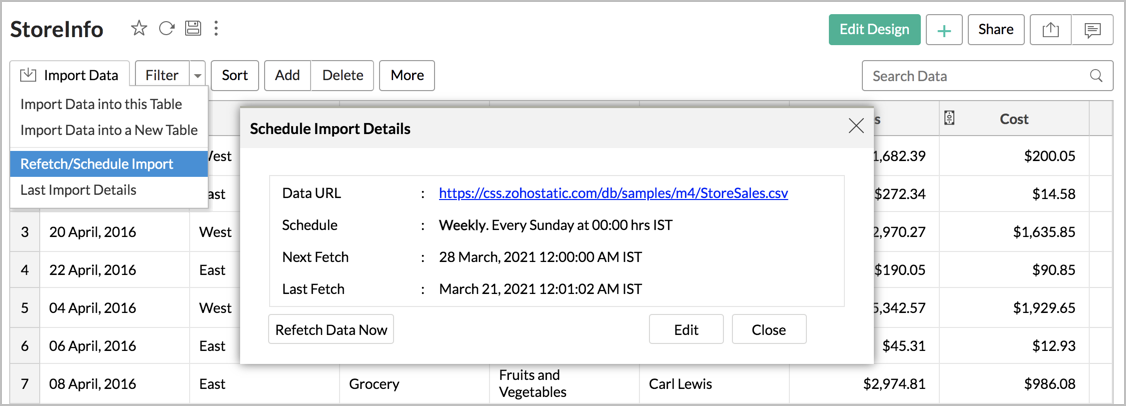Click the Edit Design button
1126x406 pixels.
pyautogui.click(x=874, y=30)
